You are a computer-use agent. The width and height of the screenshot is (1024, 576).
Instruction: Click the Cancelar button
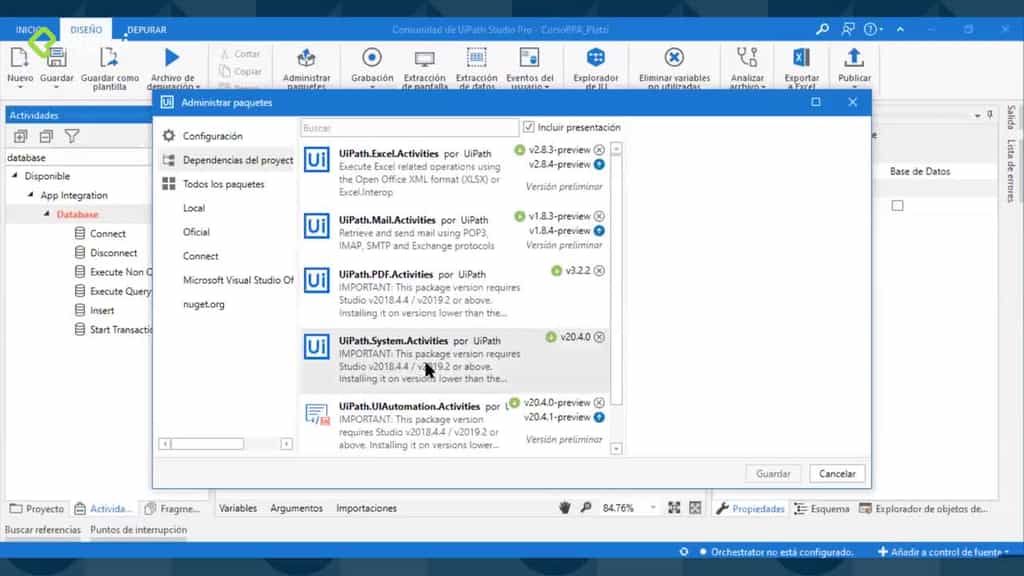click(x=837, y=473)
